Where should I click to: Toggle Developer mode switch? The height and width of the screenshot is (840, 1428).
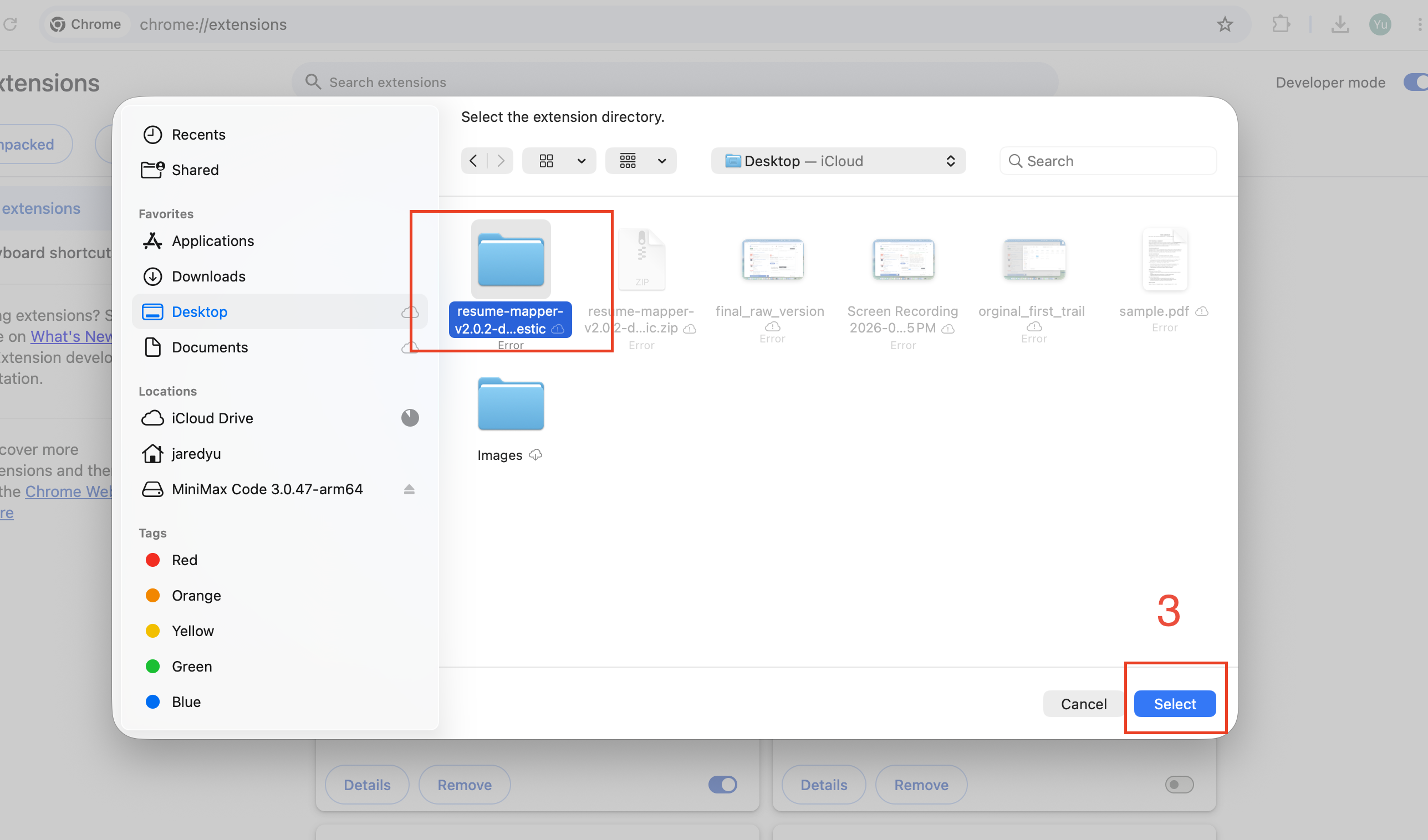click(x=1416, y=82)
